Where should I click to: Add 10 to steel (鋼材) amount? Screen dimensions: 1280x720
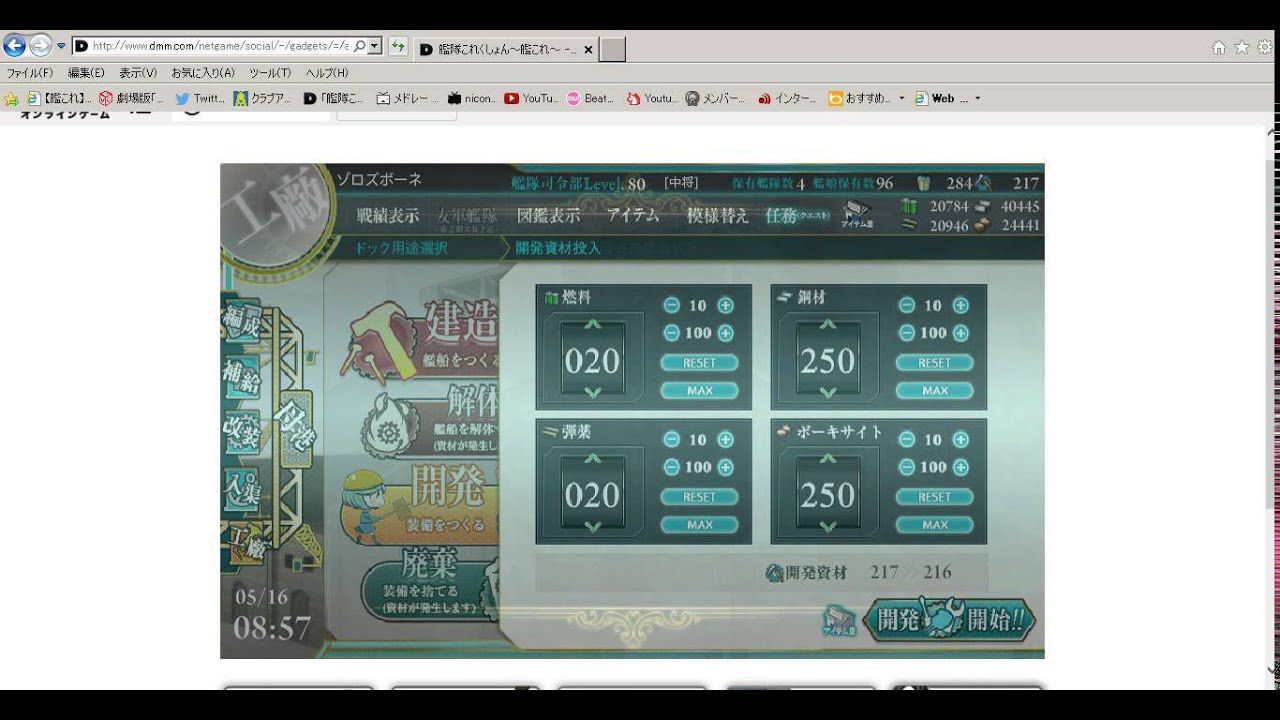pyautogui.click(x=960, y=305)
